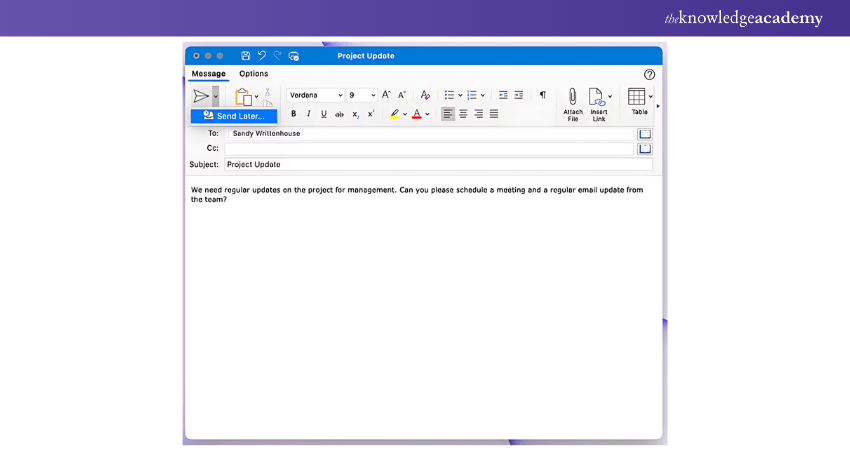The image size is (850, 450).
Task: Apply the yellow highlight color
Action: [395, 114]
